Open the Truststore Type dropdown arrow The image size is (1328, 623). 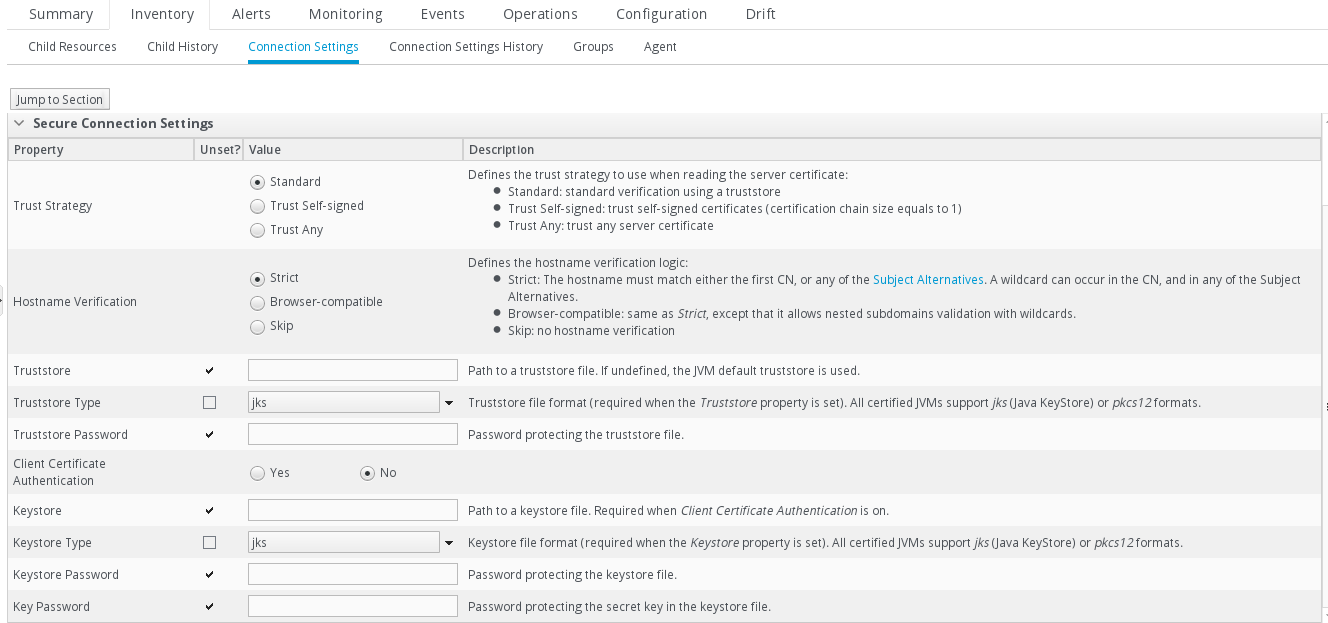point(448,403)
